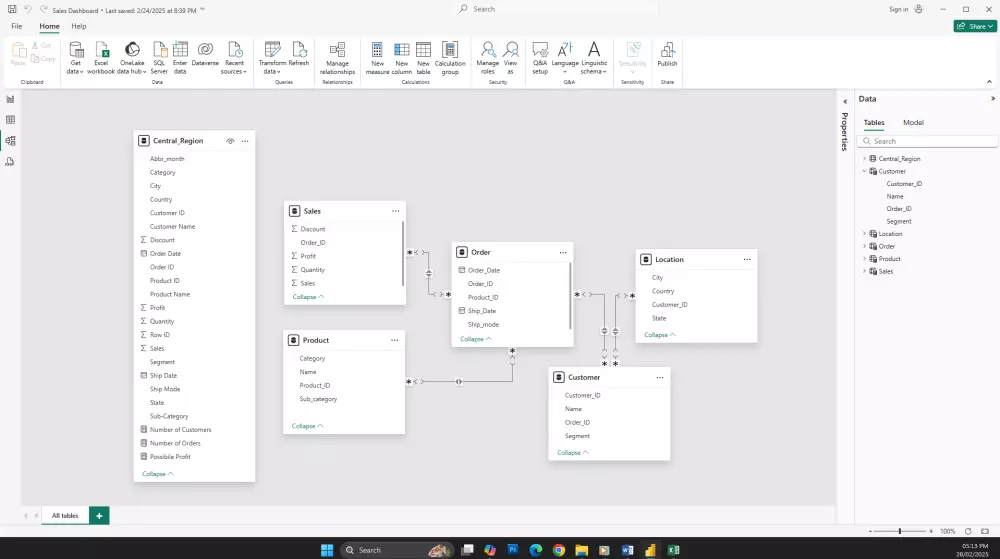
Task: Open the Q&A setup
Action: coord(540,58)
